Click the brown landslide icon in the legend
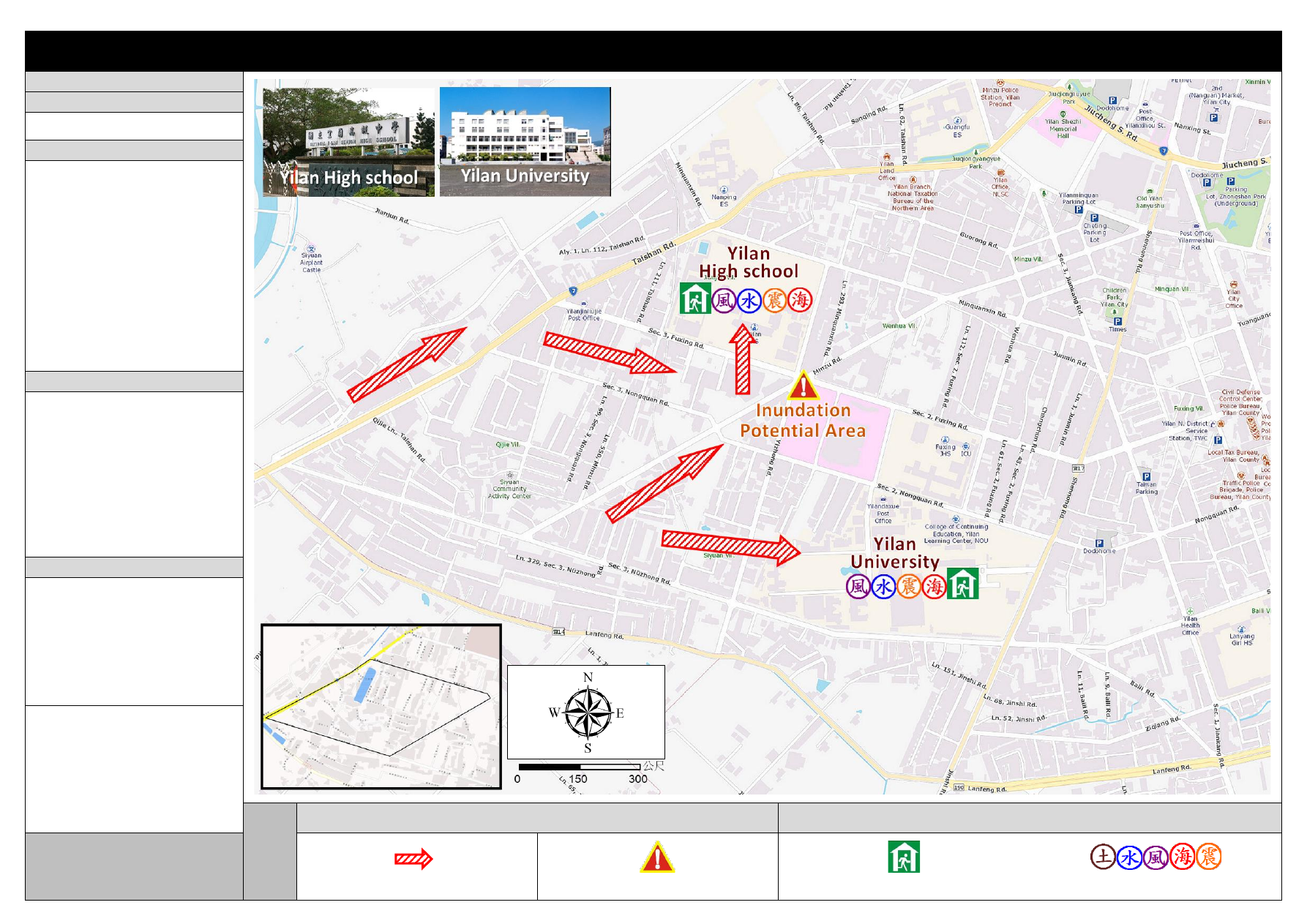 (x=1103, y=857)
